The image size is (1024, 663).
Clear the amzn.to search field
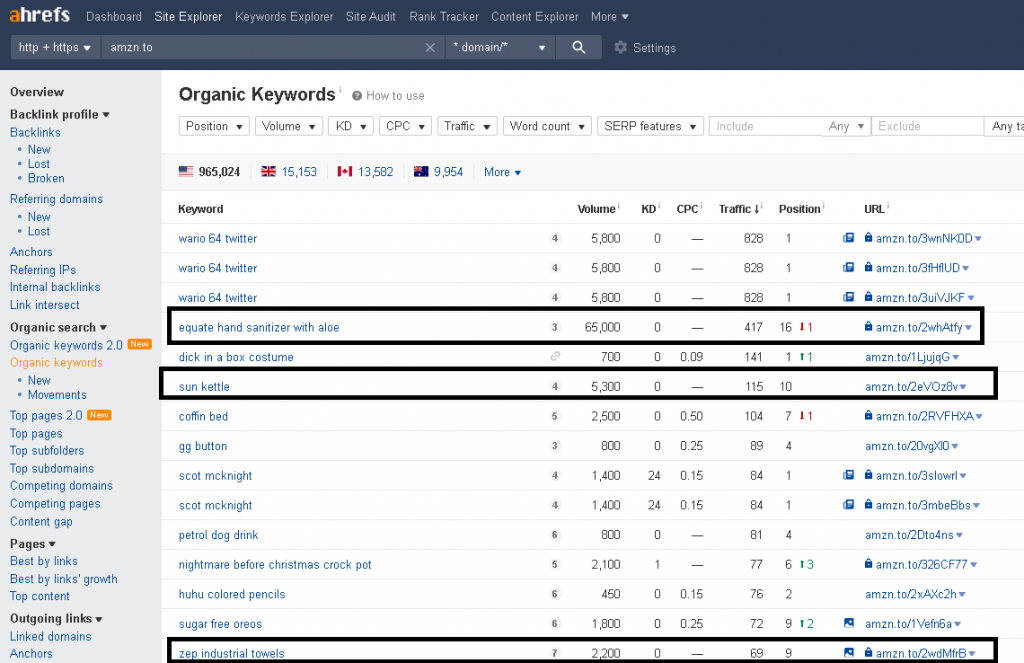430,47
